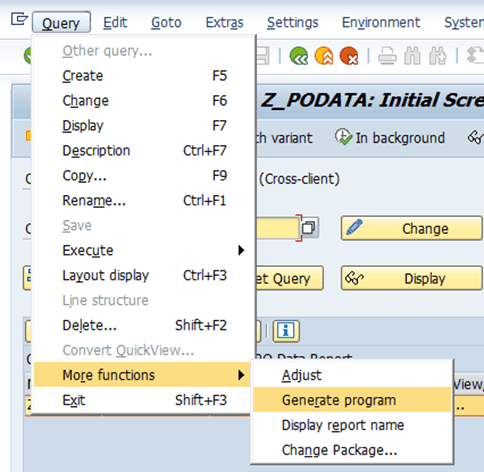The height and width of the screenshot is (472, 484).
Task: Click the input help icon beside query field
Action: (x=309, y=228)
